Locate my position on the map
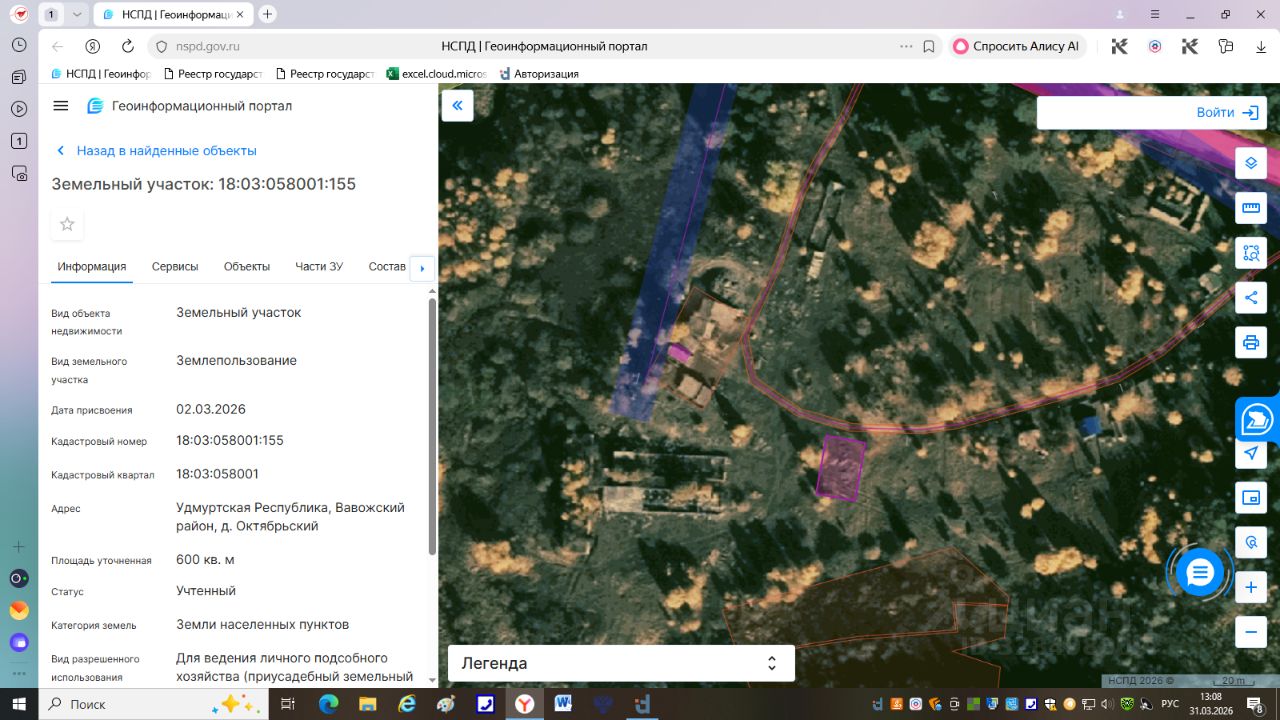Viewport: 1280px width, 720px height. tap(1251, 453)
